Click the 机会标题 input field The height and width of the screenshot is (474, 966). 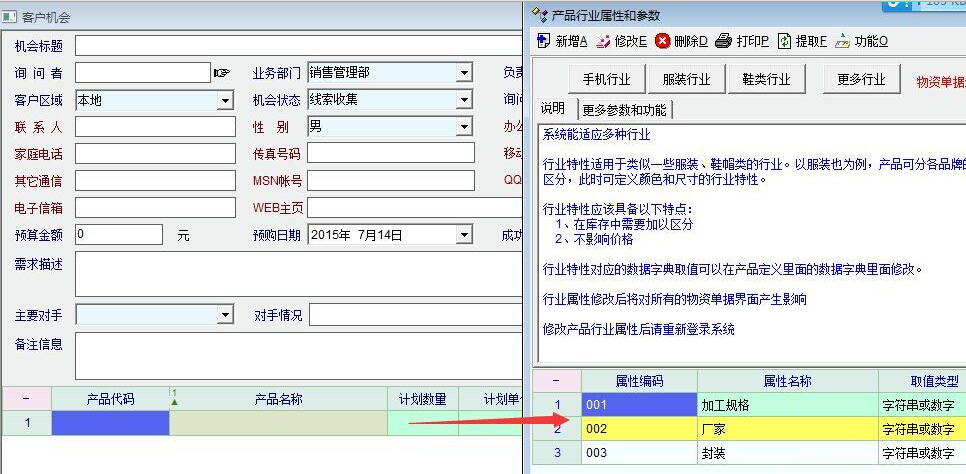click(300, 46)
